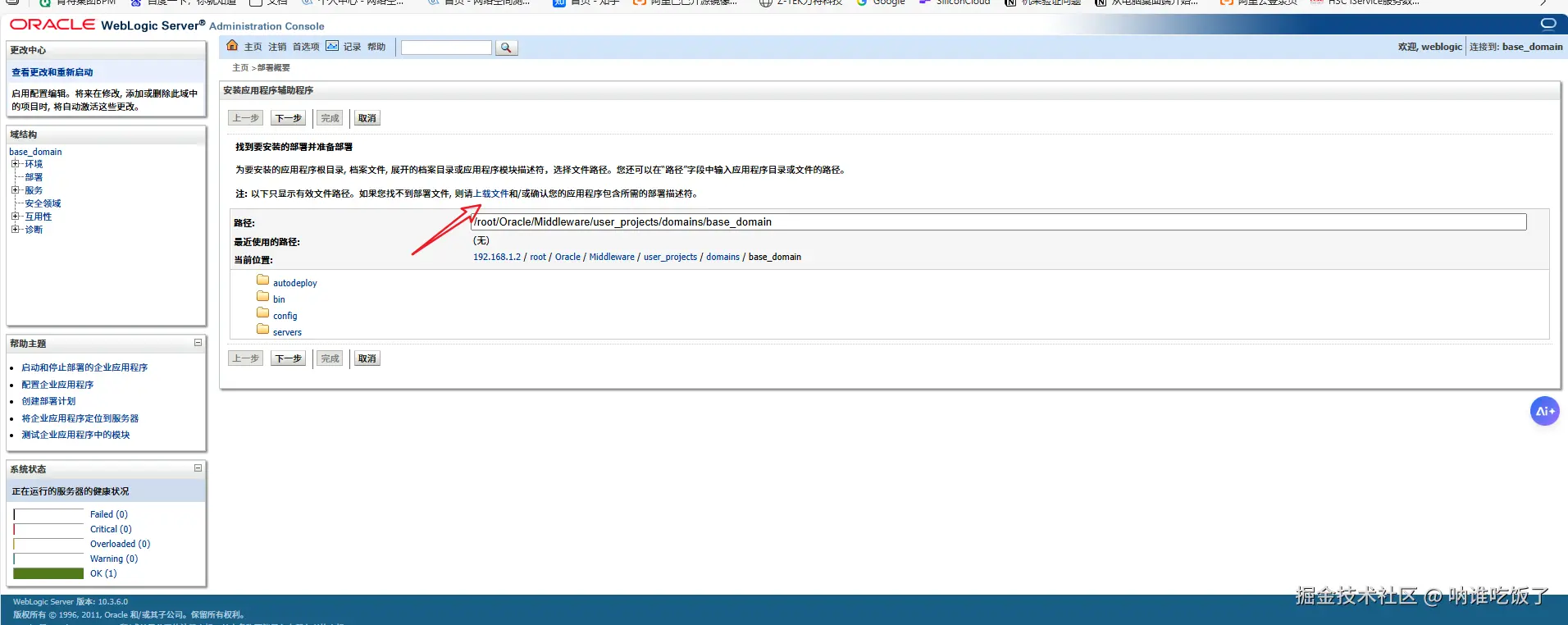This screenshot has width=1568, height=625.
Task: Click Overloaded (0) status link
Action: click(121, 544)
